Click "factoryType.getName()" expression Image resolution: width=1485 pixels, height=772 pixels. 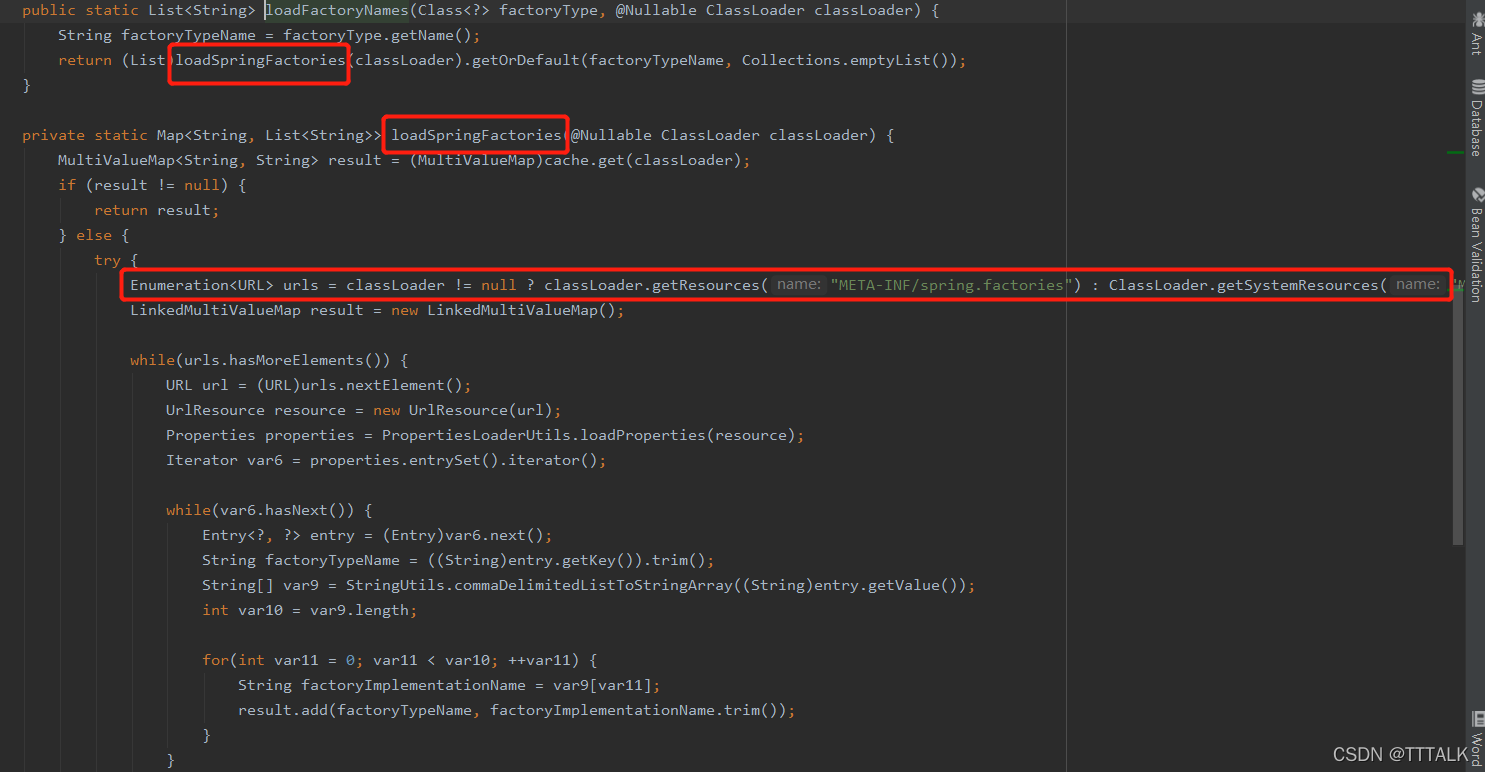(377, 35)
